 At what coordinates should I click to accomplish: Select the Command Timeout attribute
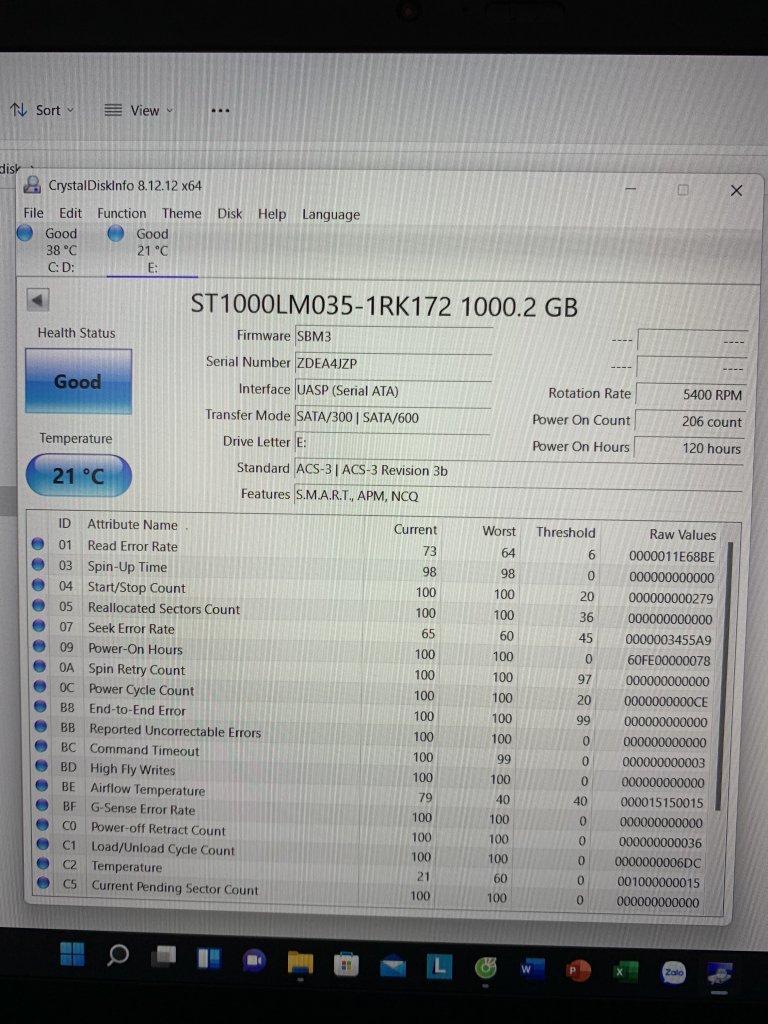144,750
